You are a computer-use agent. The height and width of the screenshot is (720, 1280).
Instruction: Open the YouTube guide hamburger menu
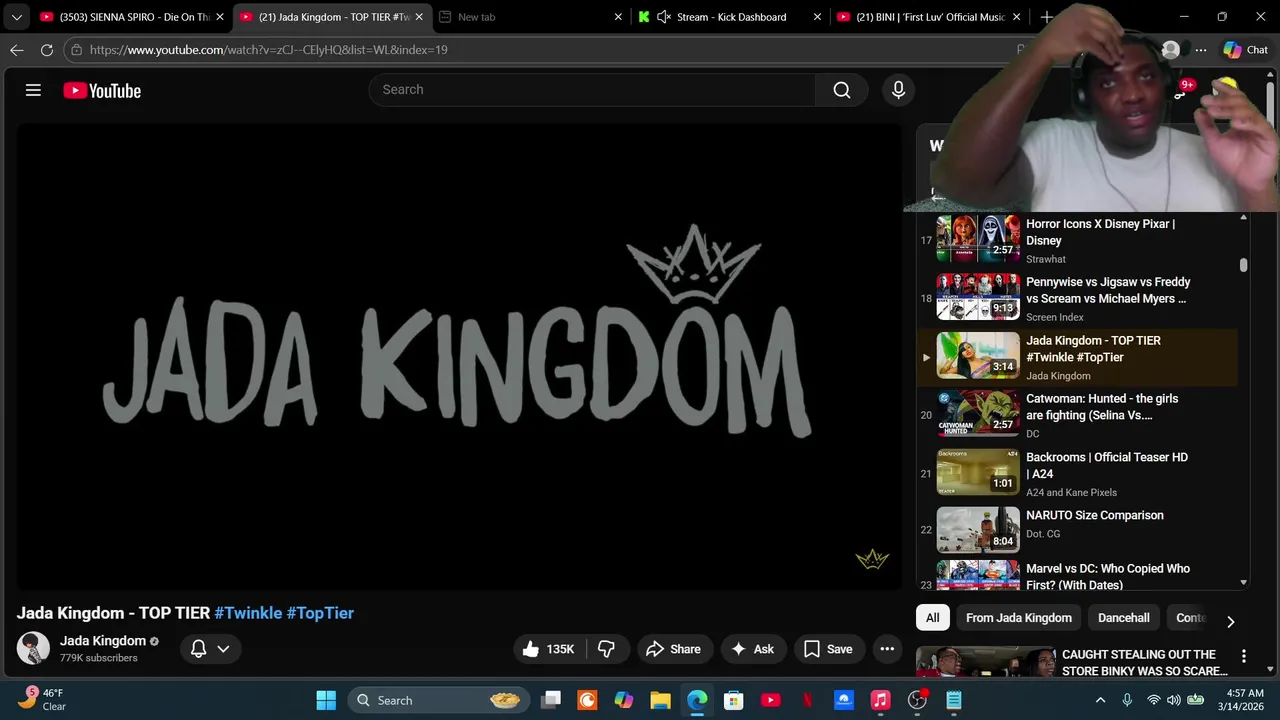[33, 90]
